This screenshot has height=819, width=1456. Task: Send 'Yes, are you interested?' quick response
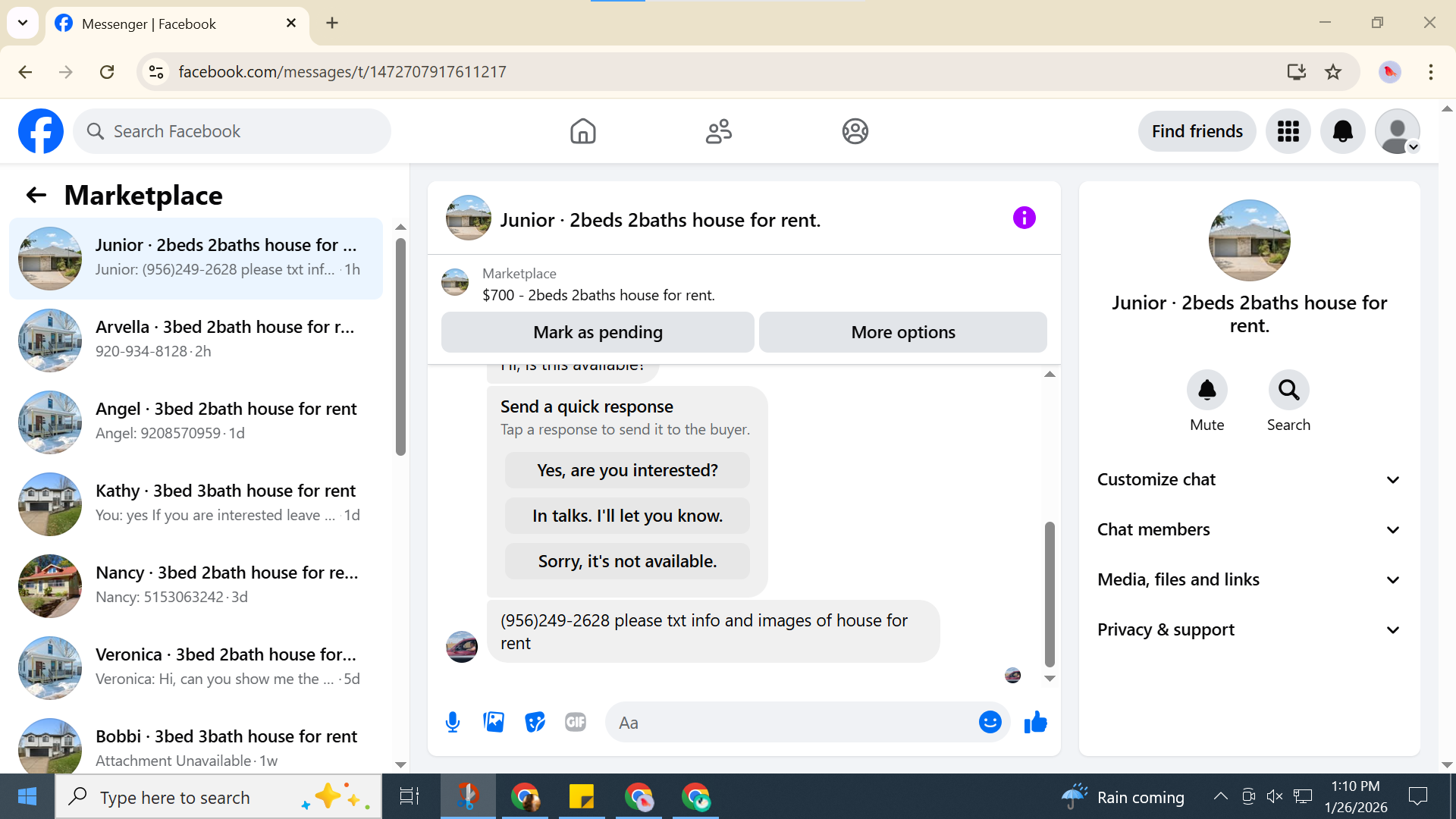click(x=627, y=470)
